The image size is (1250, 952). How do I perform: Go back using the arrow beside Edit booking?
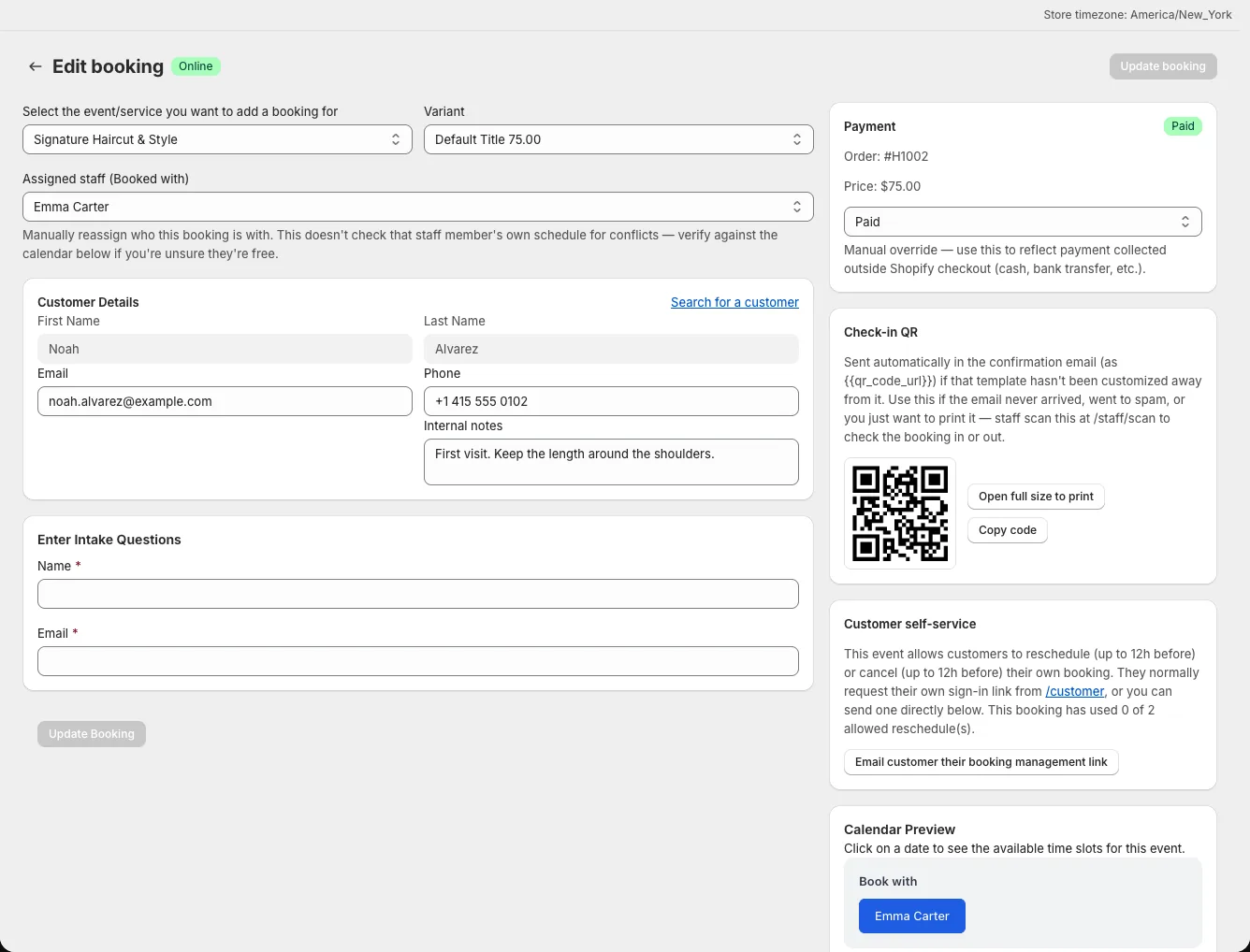click(x=35, y=66)
